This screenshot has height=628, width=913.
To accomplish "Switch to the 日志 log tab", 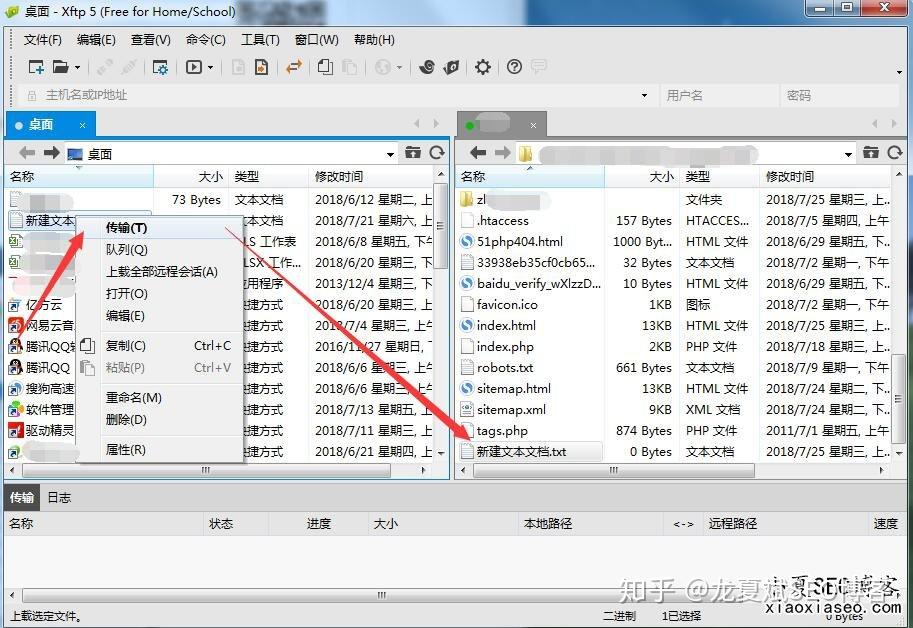I will (59, 498).
